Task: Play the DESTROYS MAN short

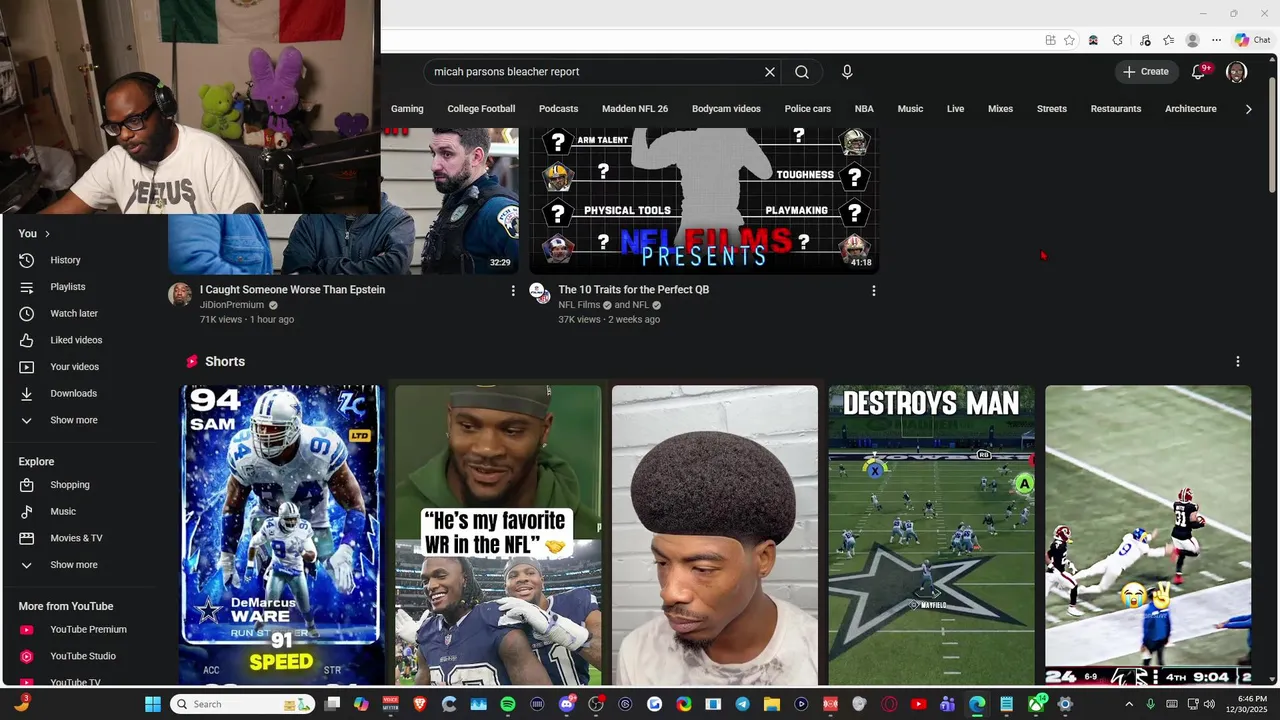Action: coord(931,535)
